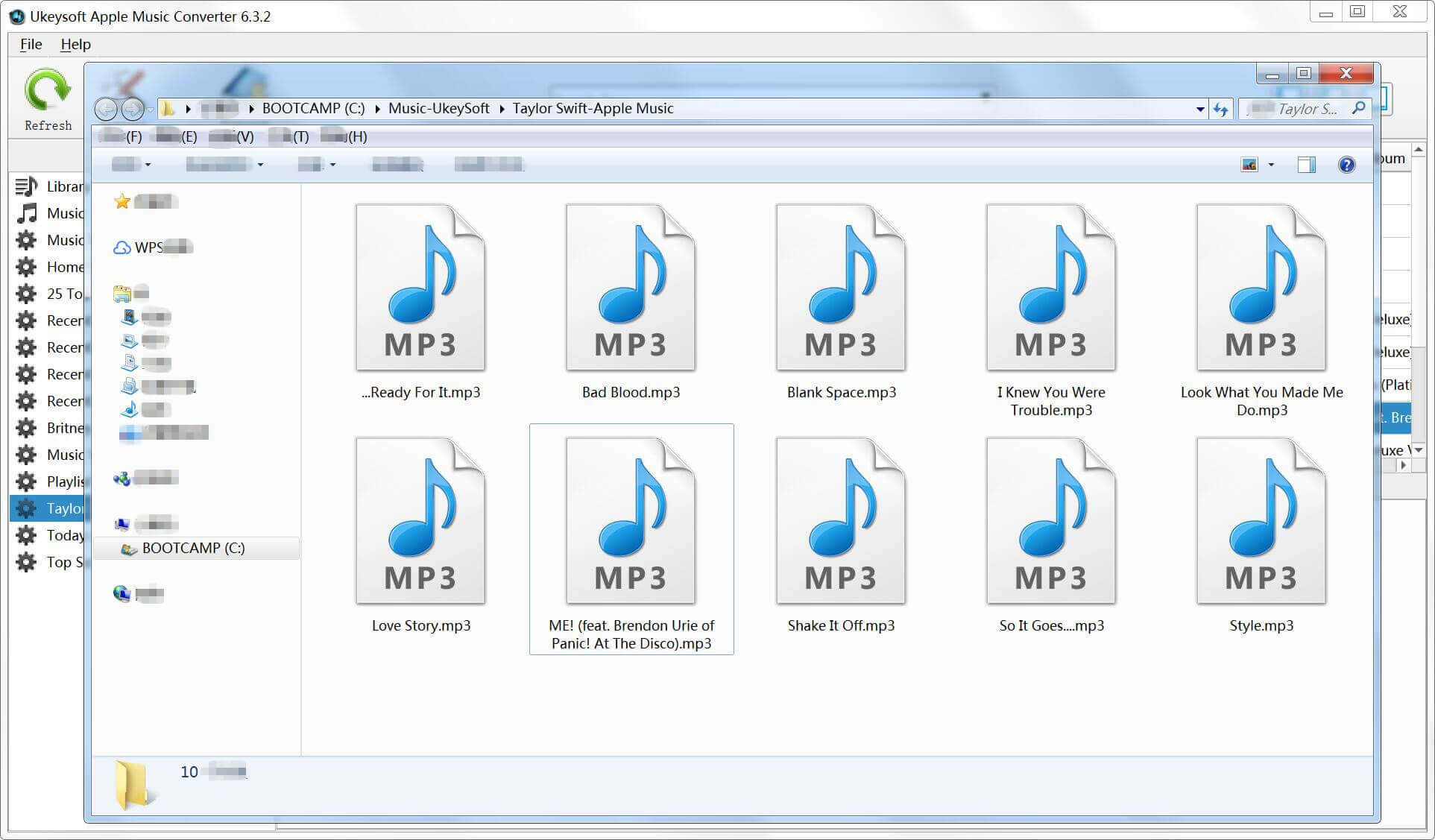
Task: Open the view options dropdown arrow
Action: [1271, 165]
